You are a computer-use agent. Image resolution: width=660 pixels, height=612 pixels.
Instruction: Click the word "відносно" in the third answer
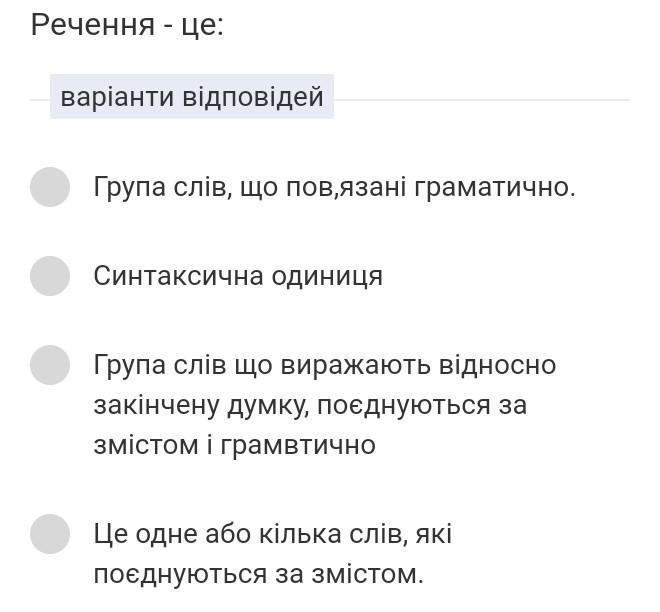(497, 365)
